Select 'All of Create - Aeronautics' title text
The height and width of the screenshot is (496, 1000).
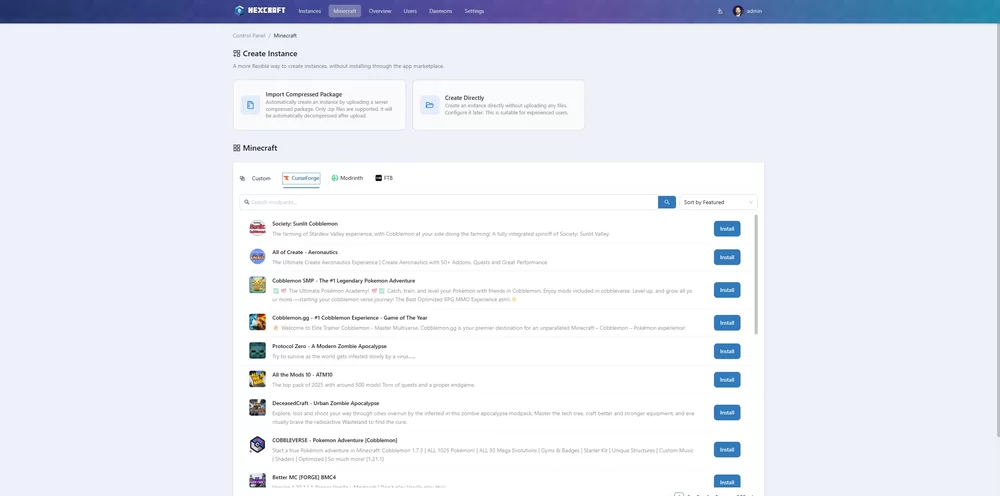click(305, 252)
